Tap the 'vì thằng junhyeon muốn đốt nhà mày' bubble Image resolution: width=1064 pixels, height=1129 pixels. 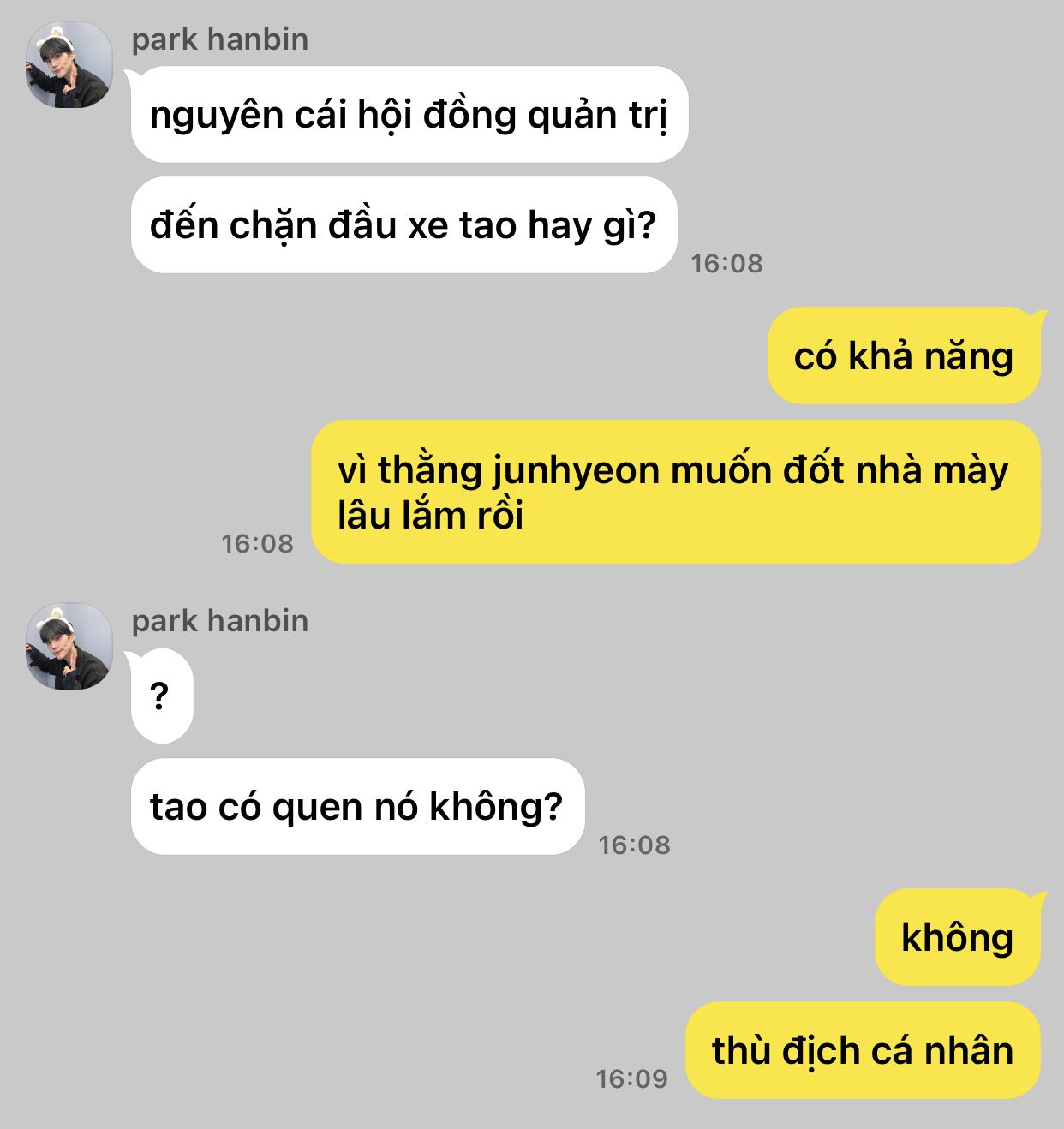click(676, 492)
